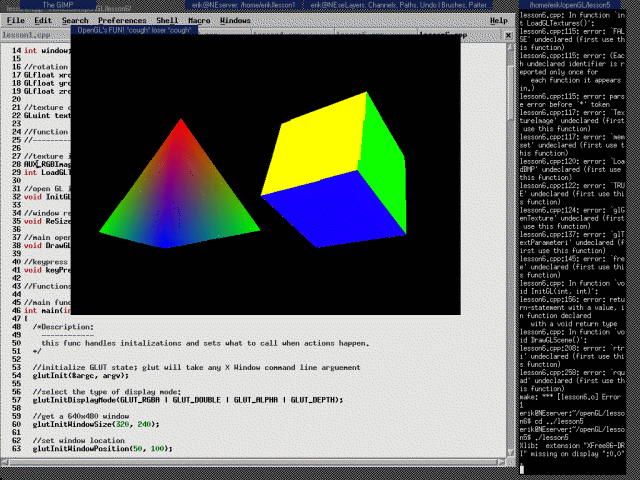Open the Windows menu
640x480 pixels.
(236, 20)
